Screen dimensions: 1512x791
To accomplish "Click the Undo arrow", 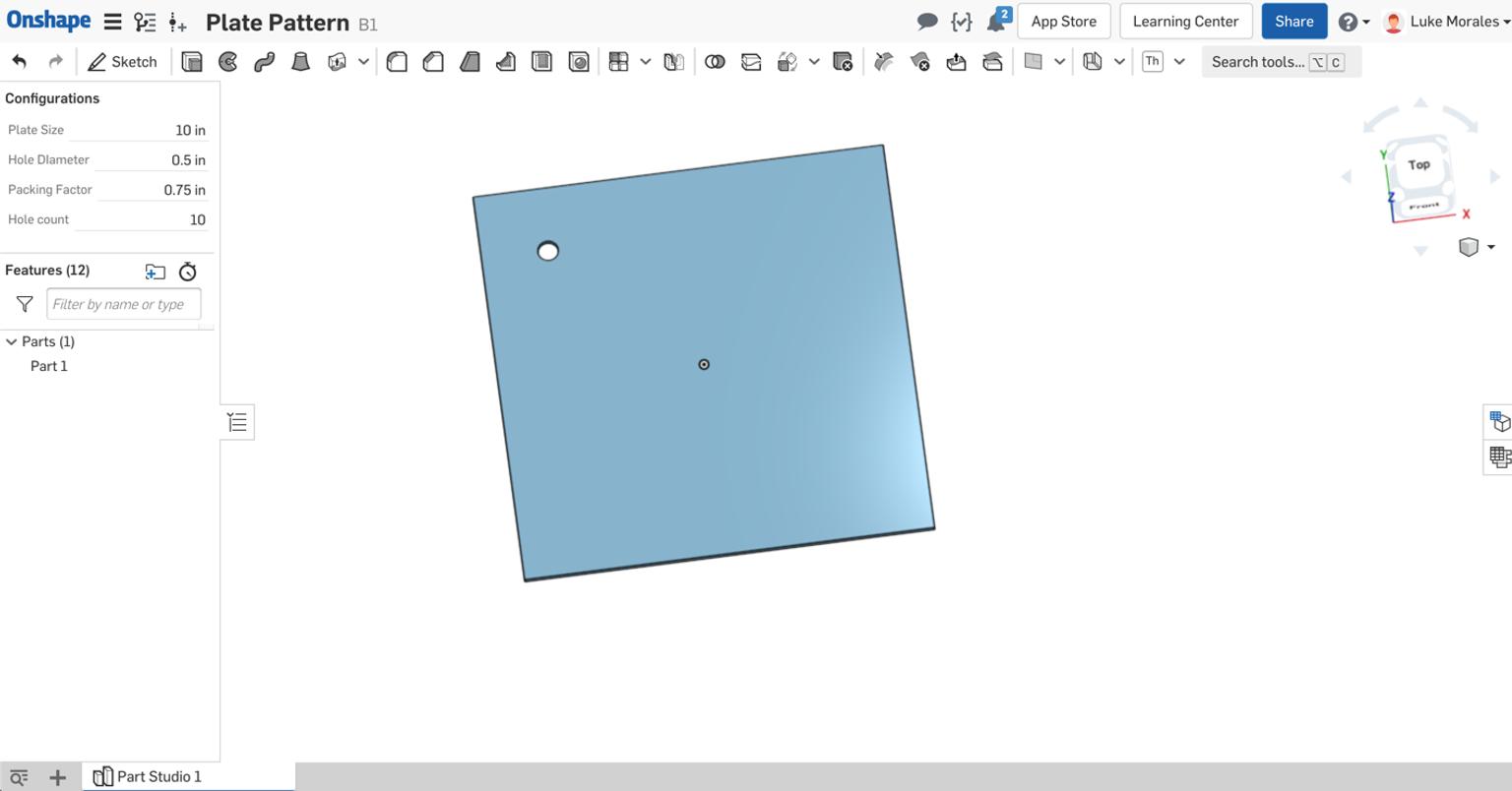I will tap(18, 61).
